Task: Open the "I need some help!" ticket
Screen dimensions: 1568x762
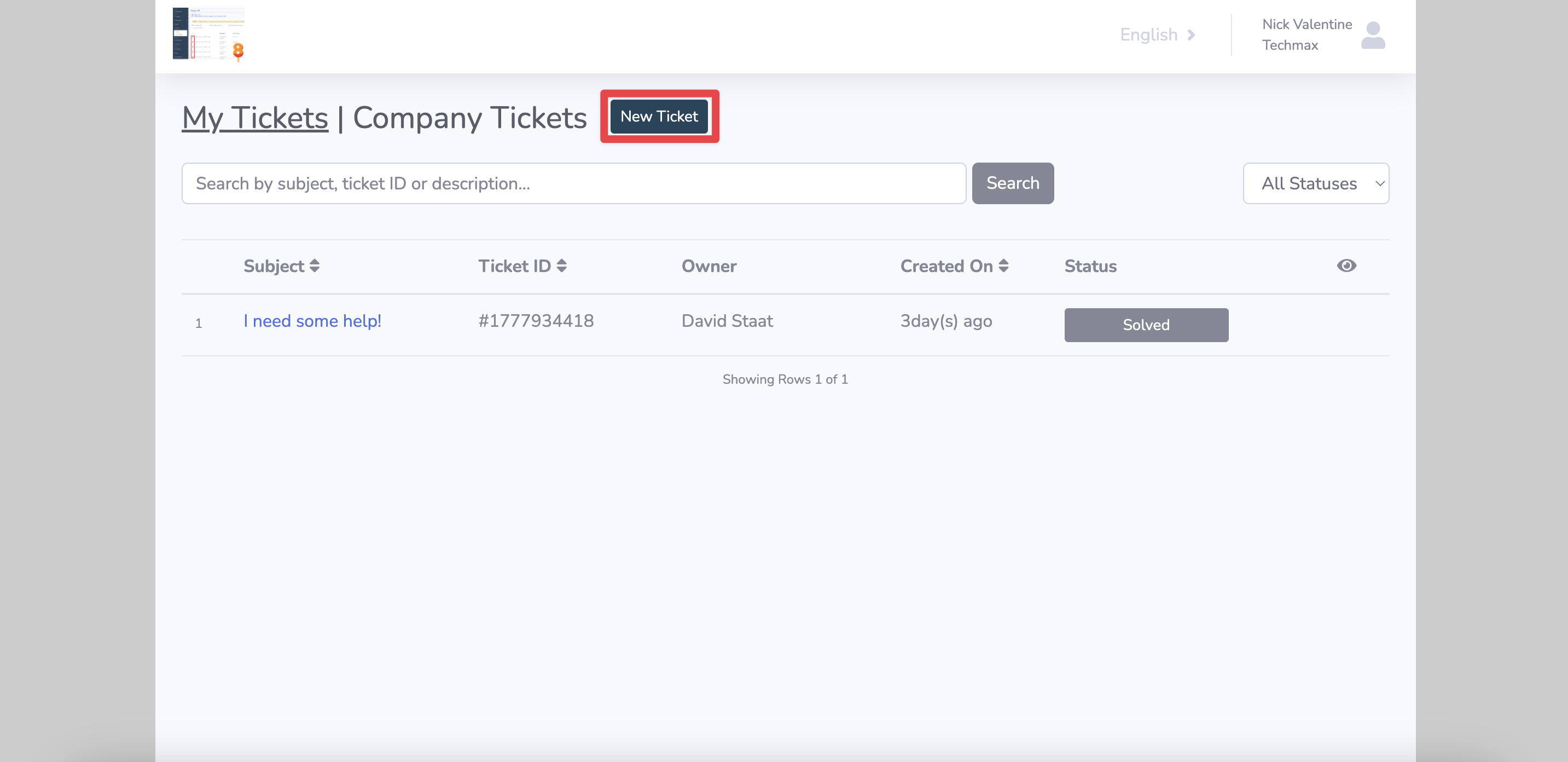Action: (312, 321)
